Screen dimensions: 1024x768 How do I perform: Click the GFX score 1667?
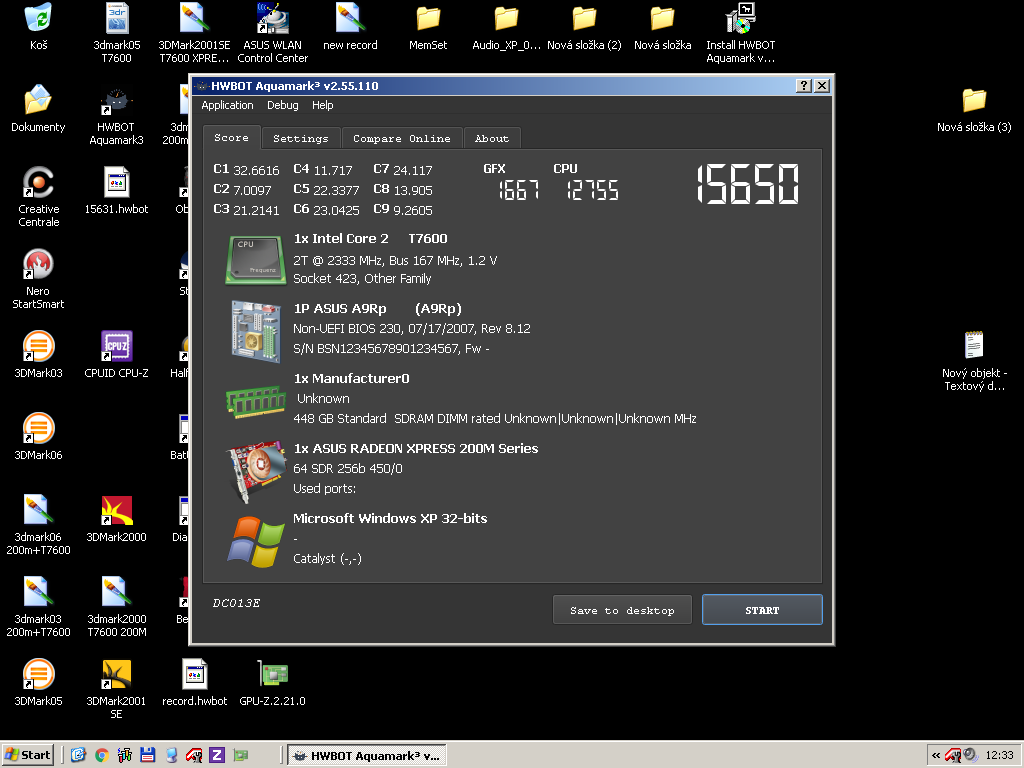519,190
